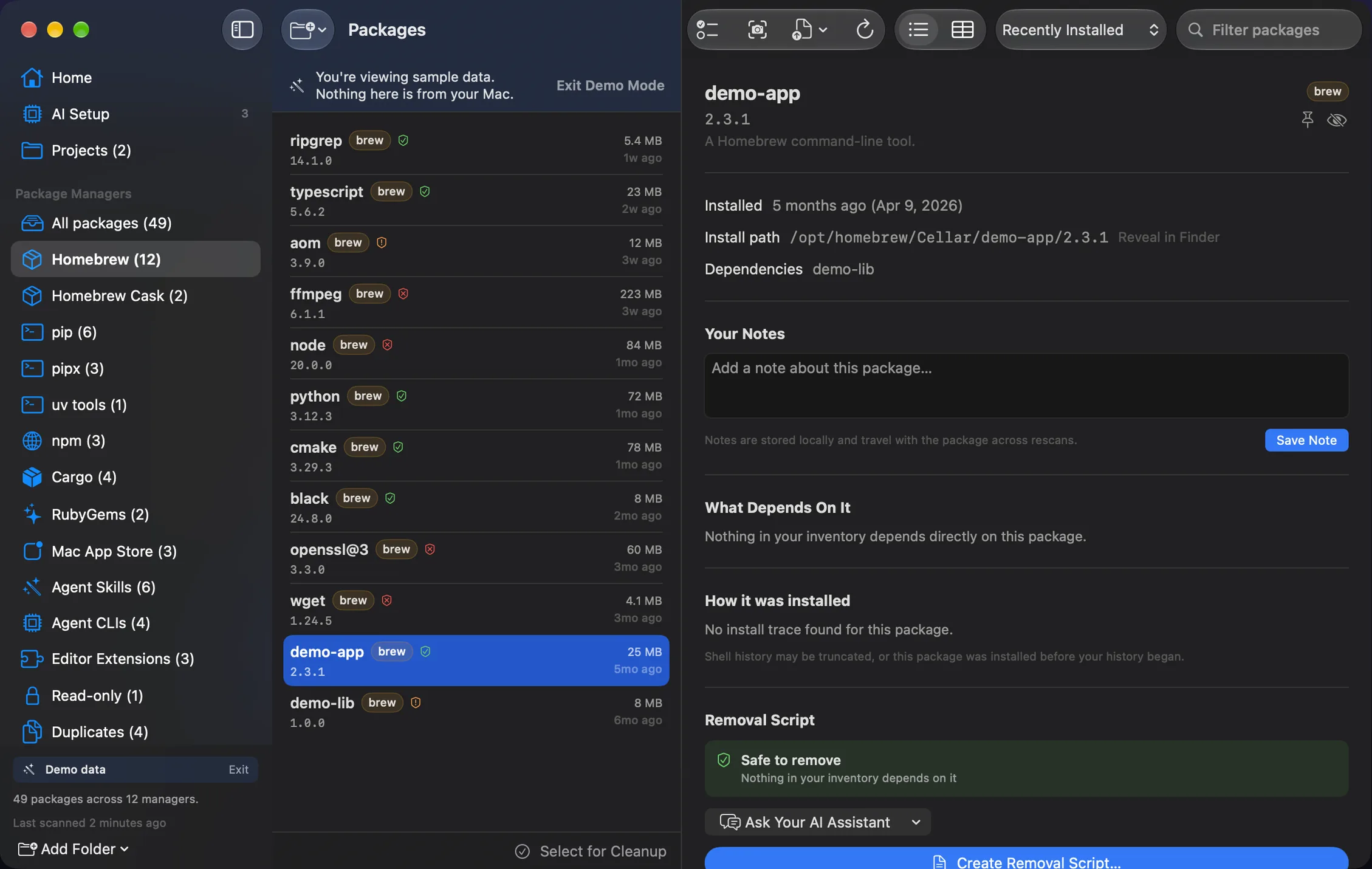Click the Agent CLIs chip icon

[x=32, y=623]
